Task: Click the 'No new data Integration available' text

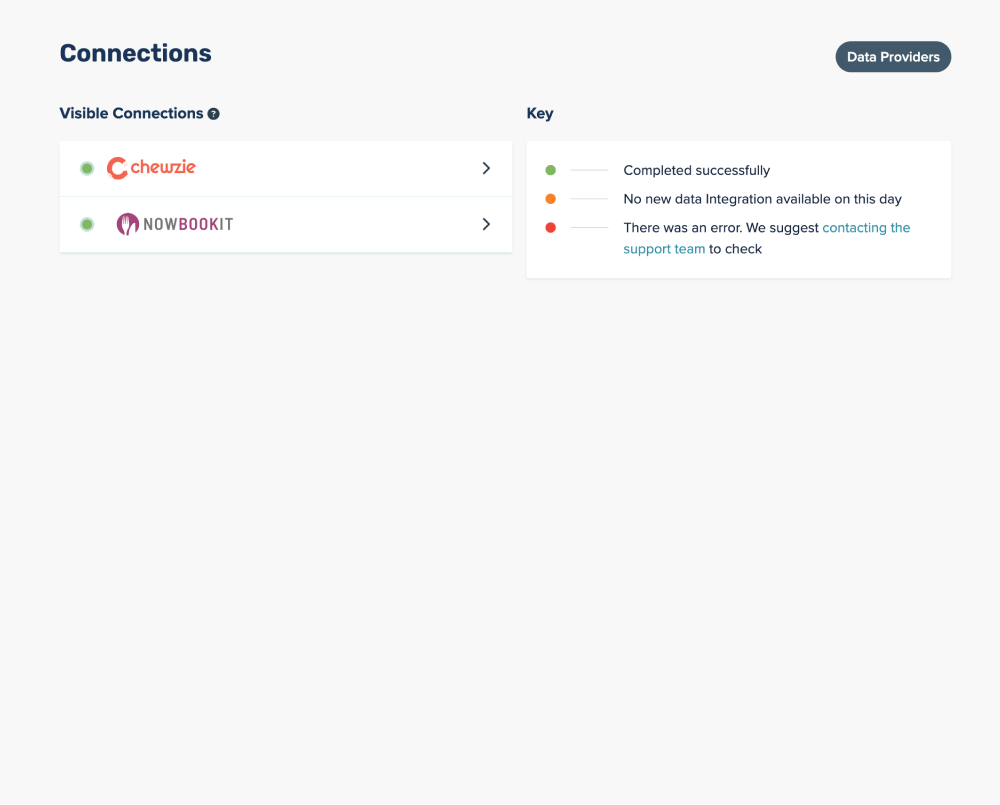Action: click(762, 199)
